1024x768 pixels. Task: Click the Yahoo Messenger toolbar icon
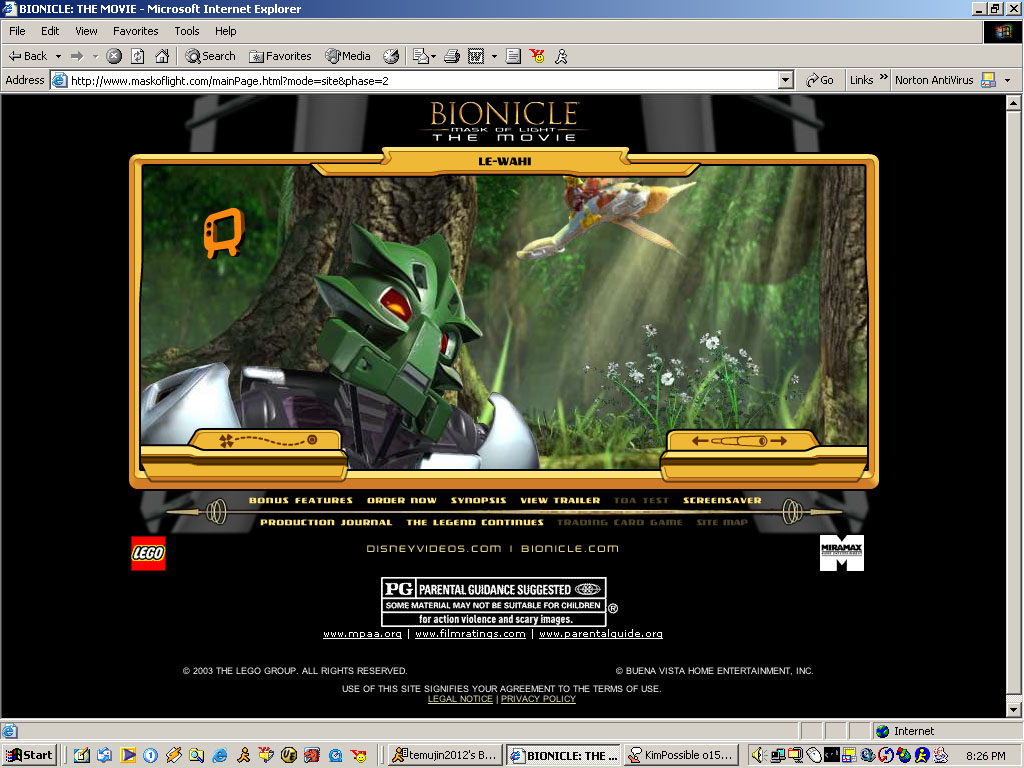pos(537,56)
